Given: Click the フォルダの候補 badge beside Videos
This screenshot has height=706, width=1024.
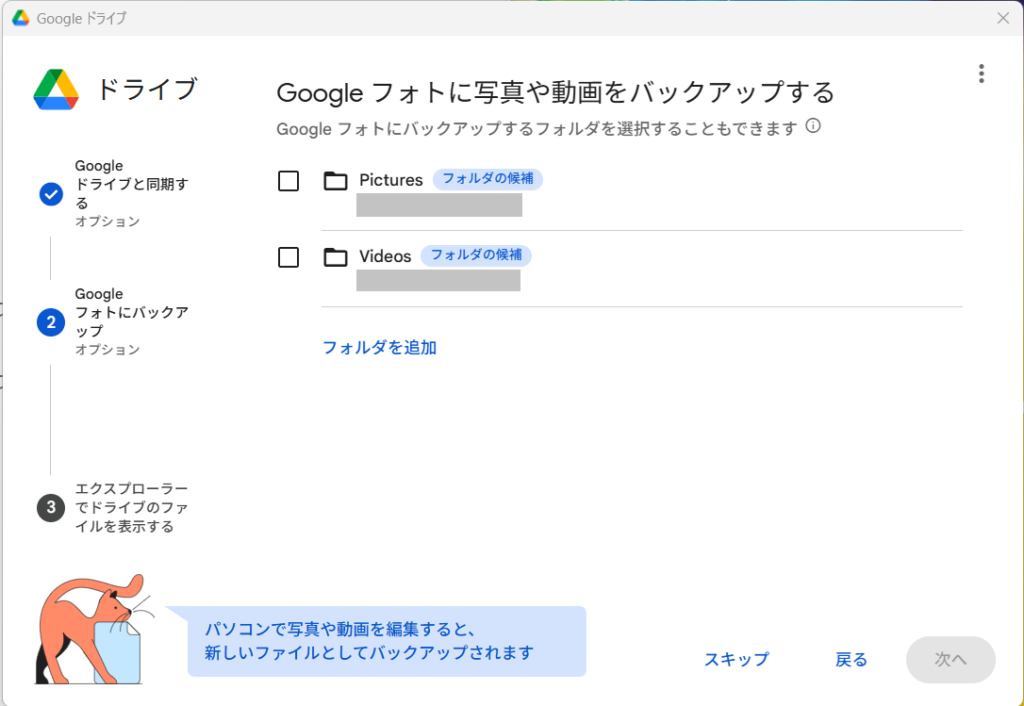Looking at the screenshot, I should (476, 255).
